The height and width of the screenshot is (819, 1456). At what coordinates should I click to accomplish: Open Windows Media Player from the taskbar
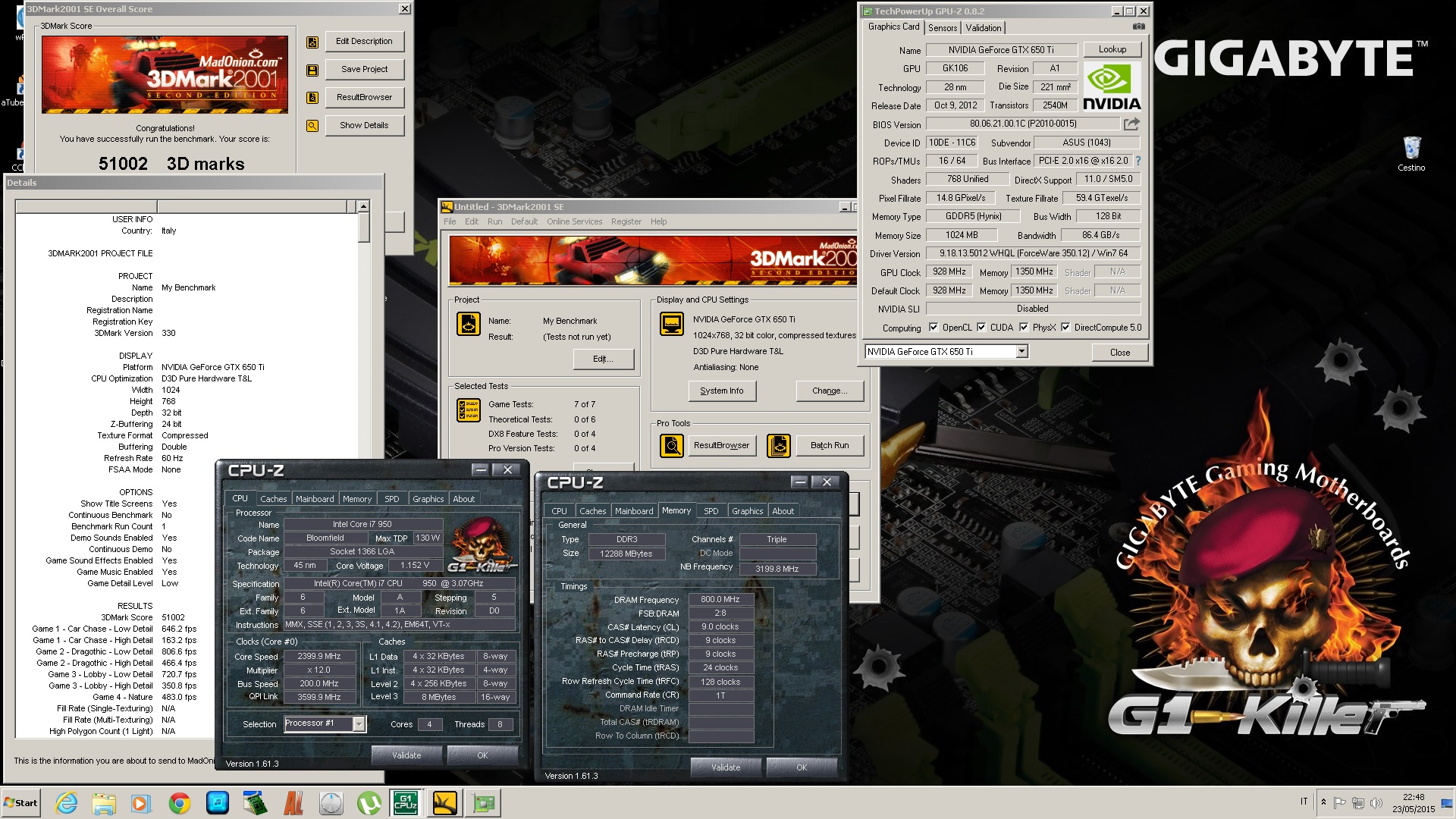click(x=141, y=803)
